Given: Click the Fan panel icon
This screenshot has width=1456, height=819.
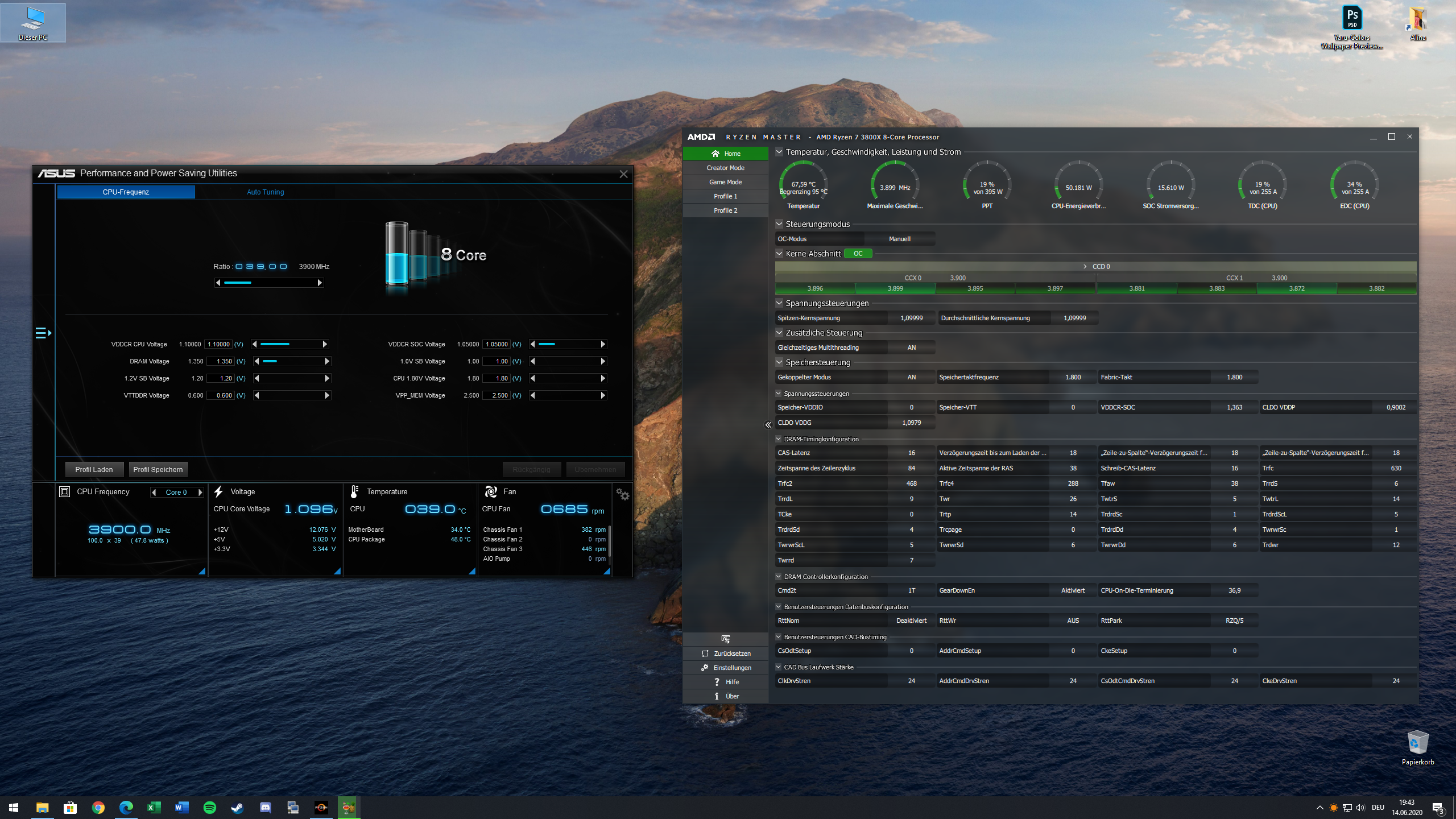Looking at the screenshot, I should pyautogui.click(x=491, y=491).
